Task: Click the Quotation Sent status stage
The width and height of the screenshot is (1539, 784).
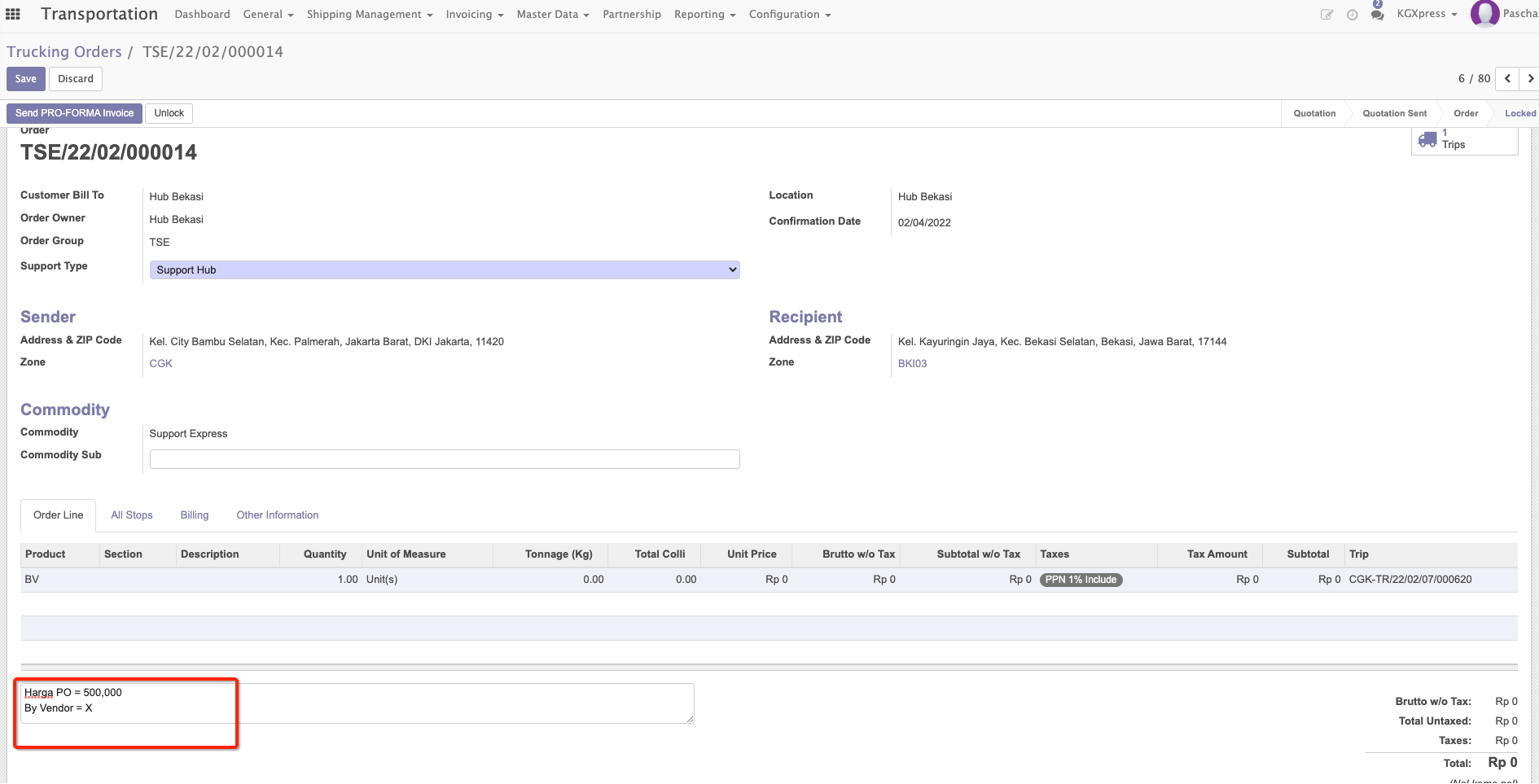Action: [x=1395, y=114]
